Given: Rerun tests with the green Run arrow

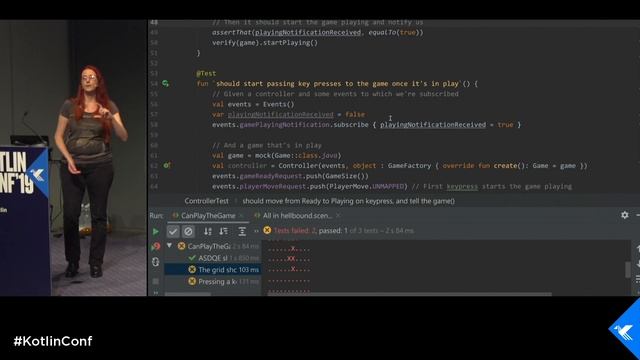Looking at the screenshot, I should click(156, 231).
